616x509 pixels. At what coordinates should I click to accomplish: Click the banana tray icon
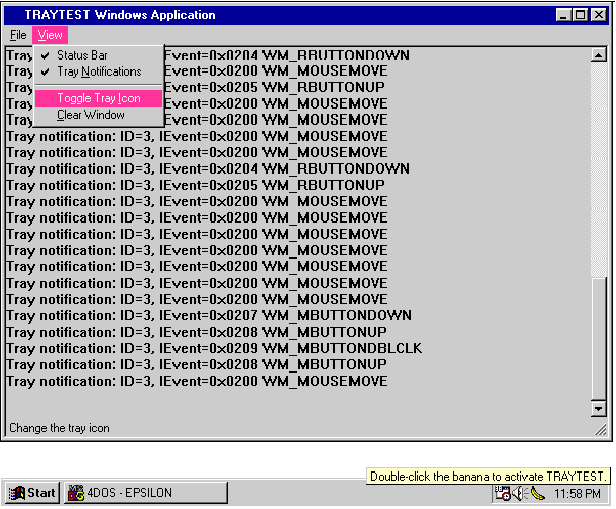(537, 493)
